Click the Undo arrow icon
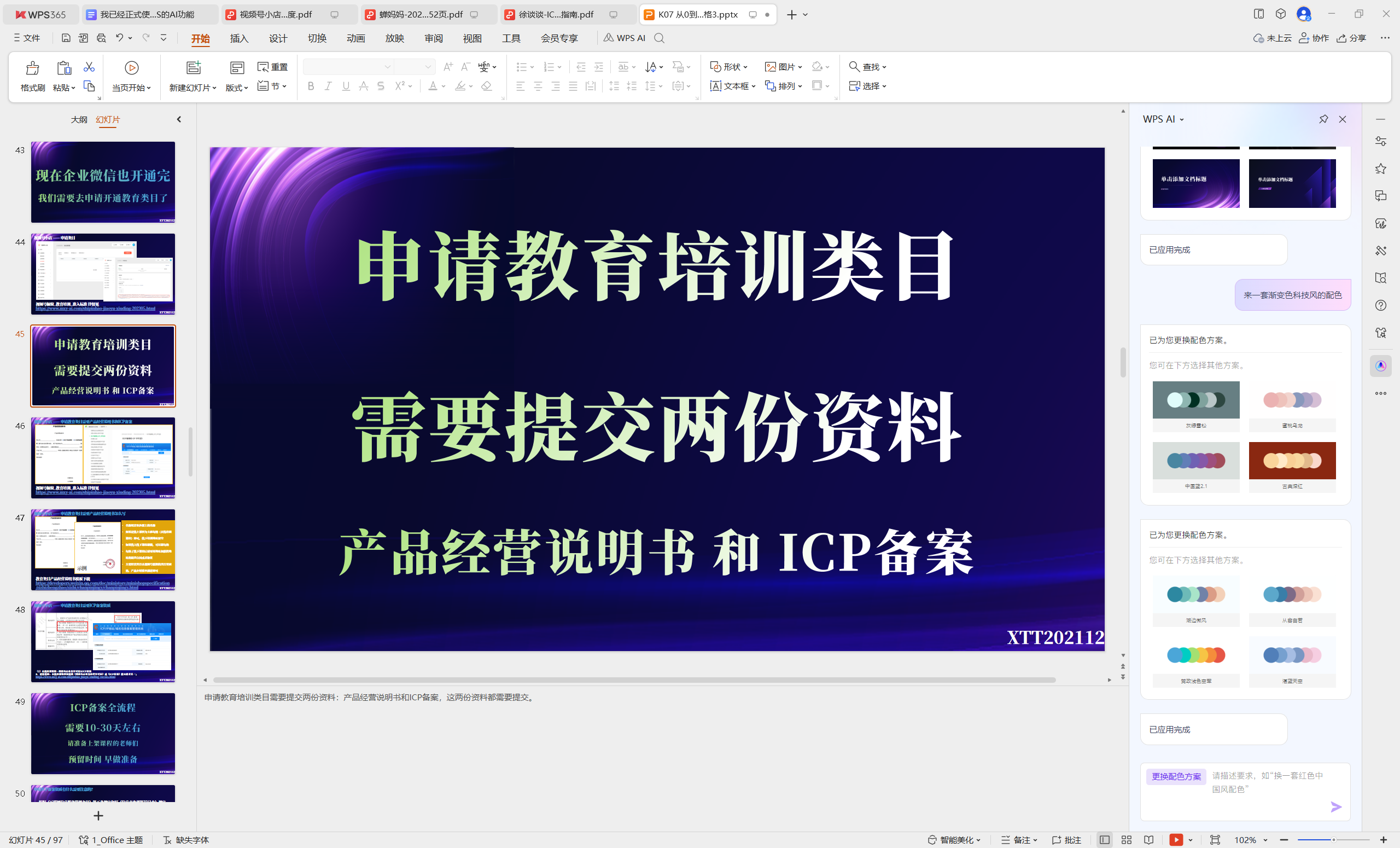Screen dimensions: 1400x848 pos(119,38)
